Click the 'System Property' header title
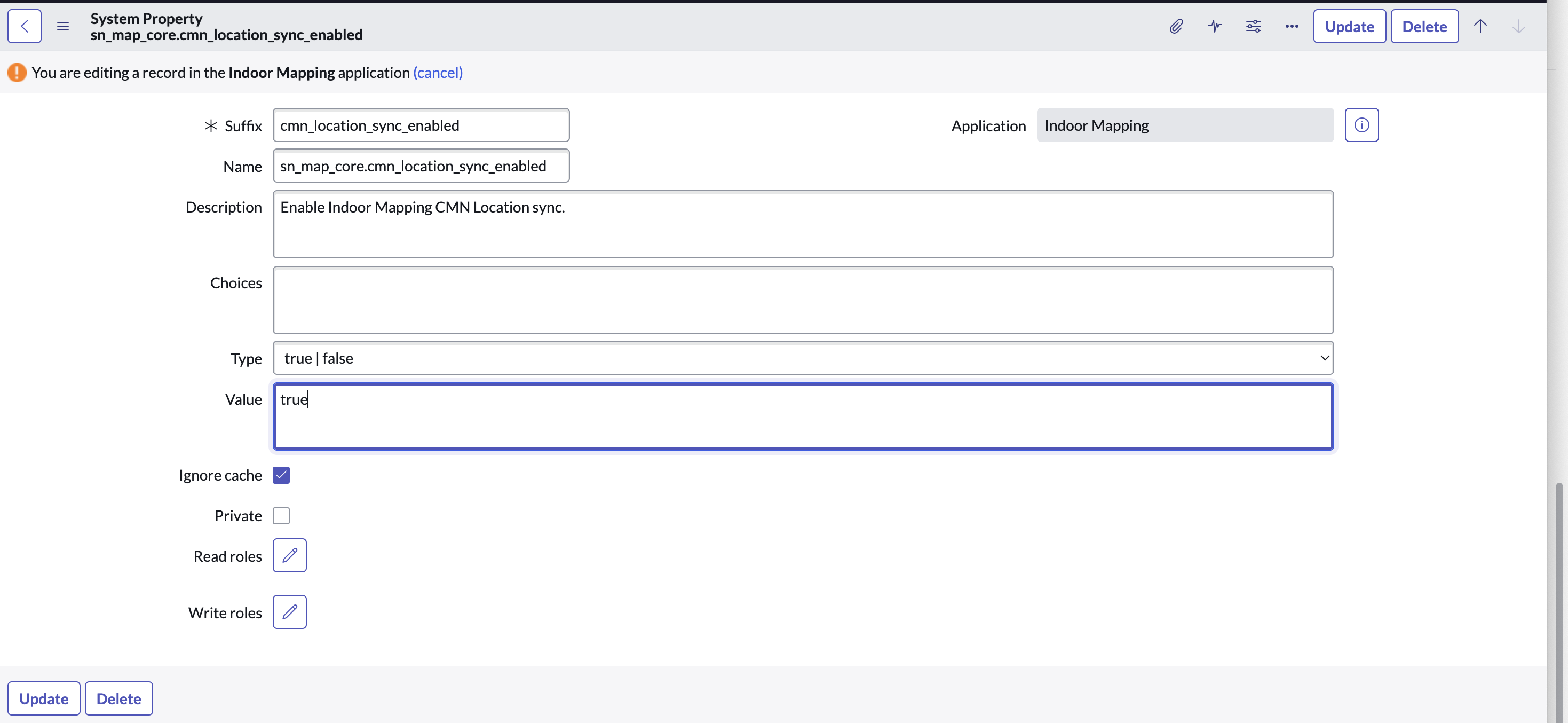 [146, 18]
